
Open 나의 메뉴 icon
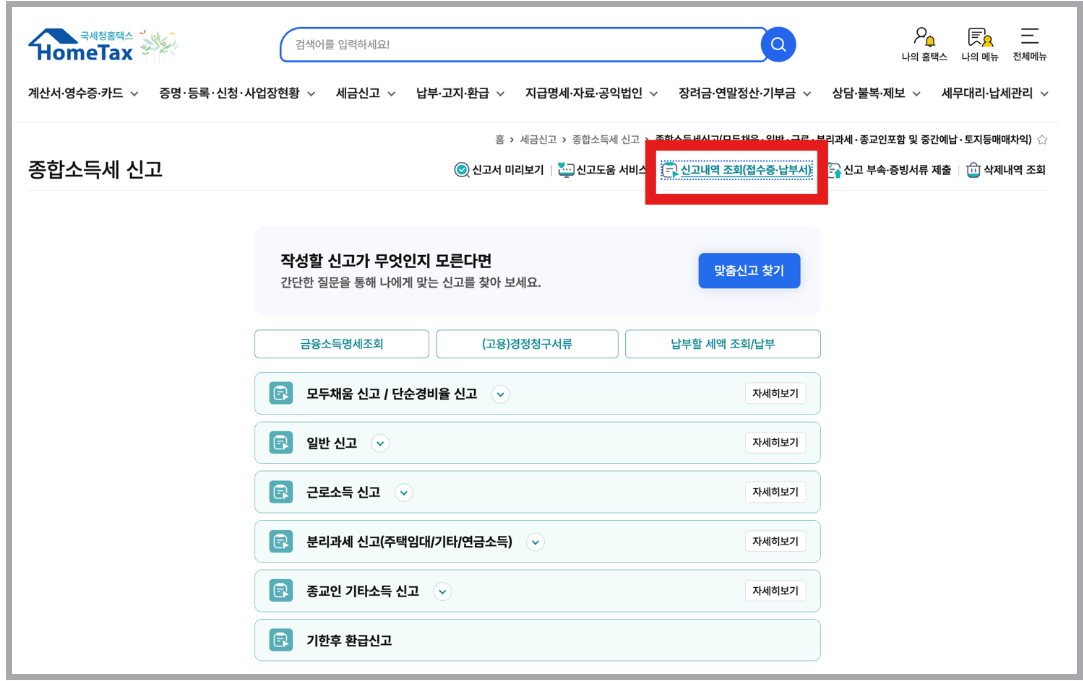coord(979,44)
